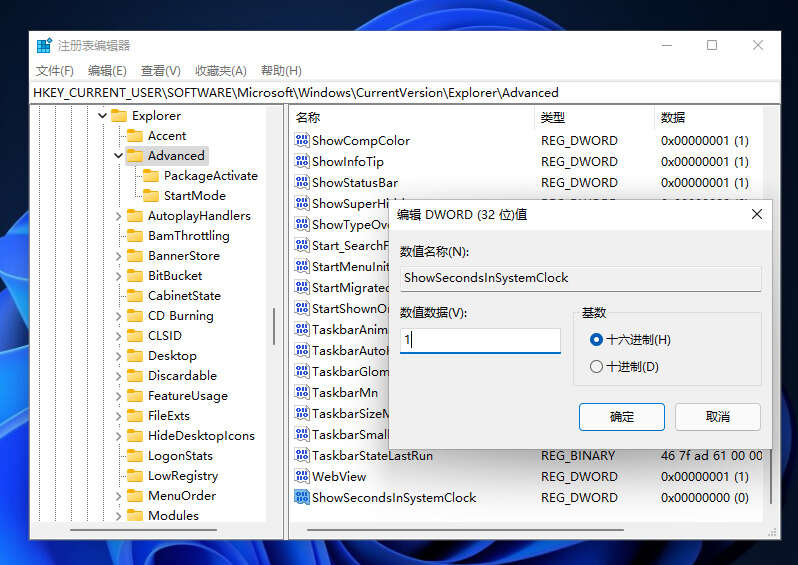
Task: Expand the AutoplayHandlers tree node
Action: [x=118, y=216]
